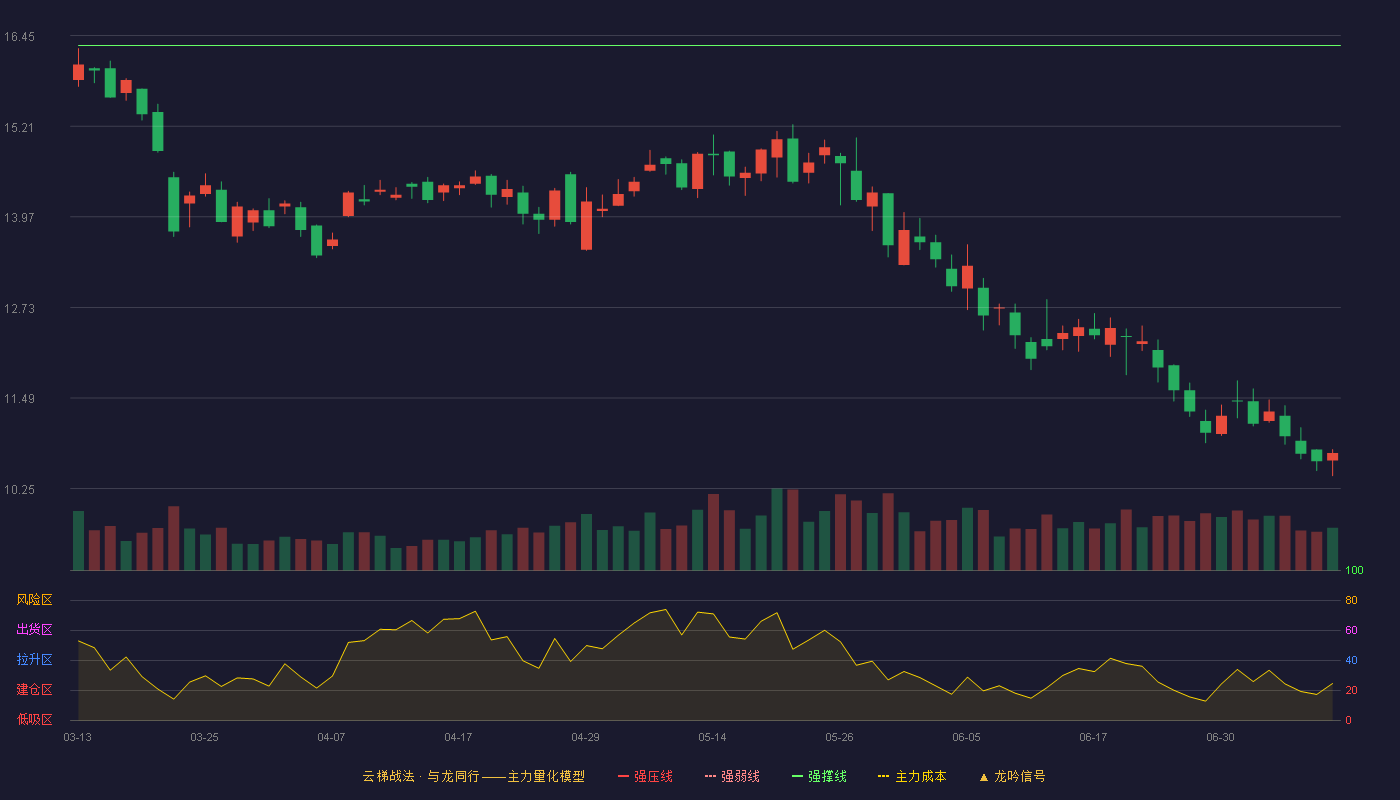Viewport: 1400px width, 800px height.
Task: Click the 05-14 date axis label
Action: point(712,737)
